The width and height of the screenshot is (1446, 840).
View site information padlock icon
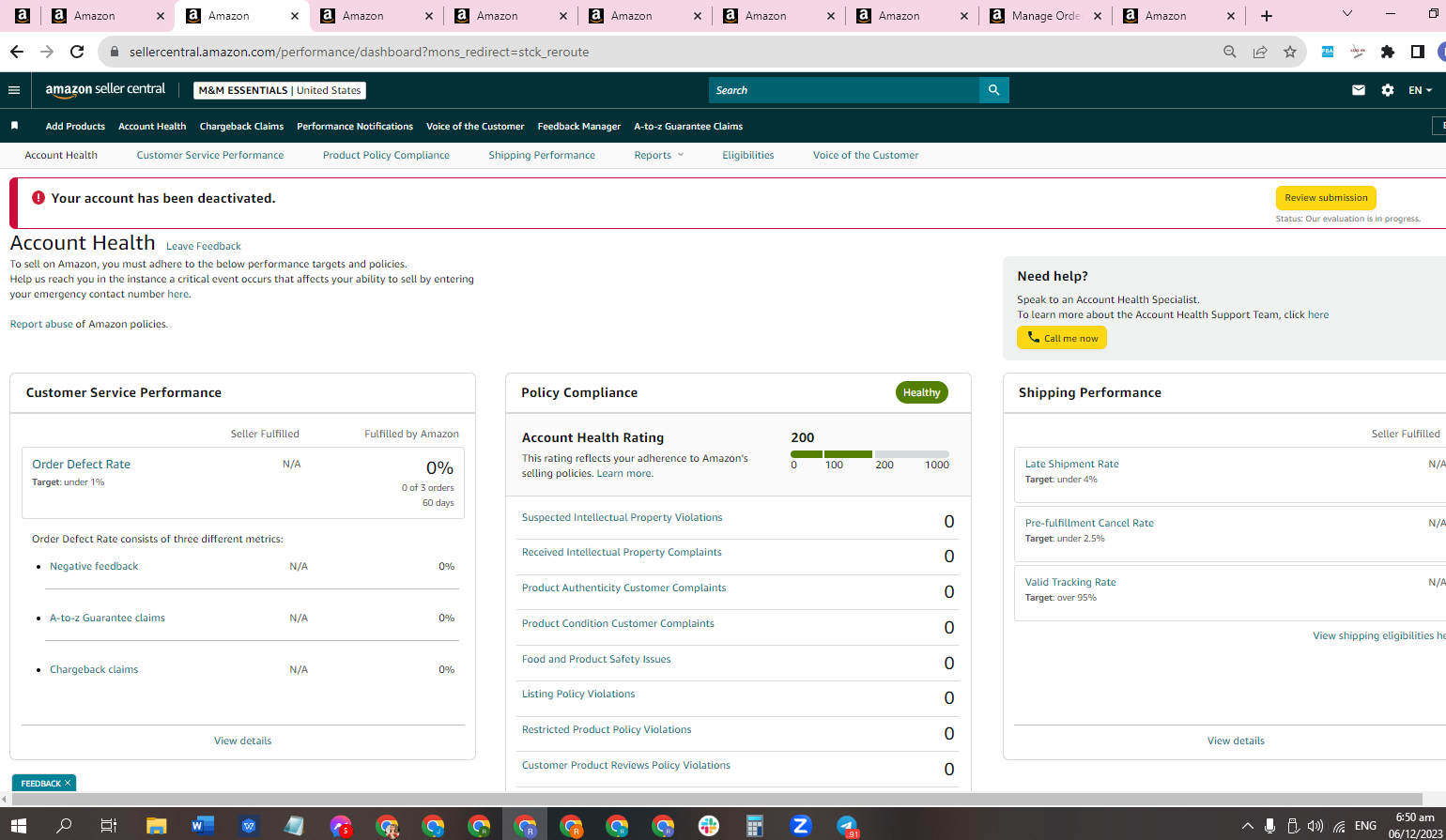click(115, 52)
